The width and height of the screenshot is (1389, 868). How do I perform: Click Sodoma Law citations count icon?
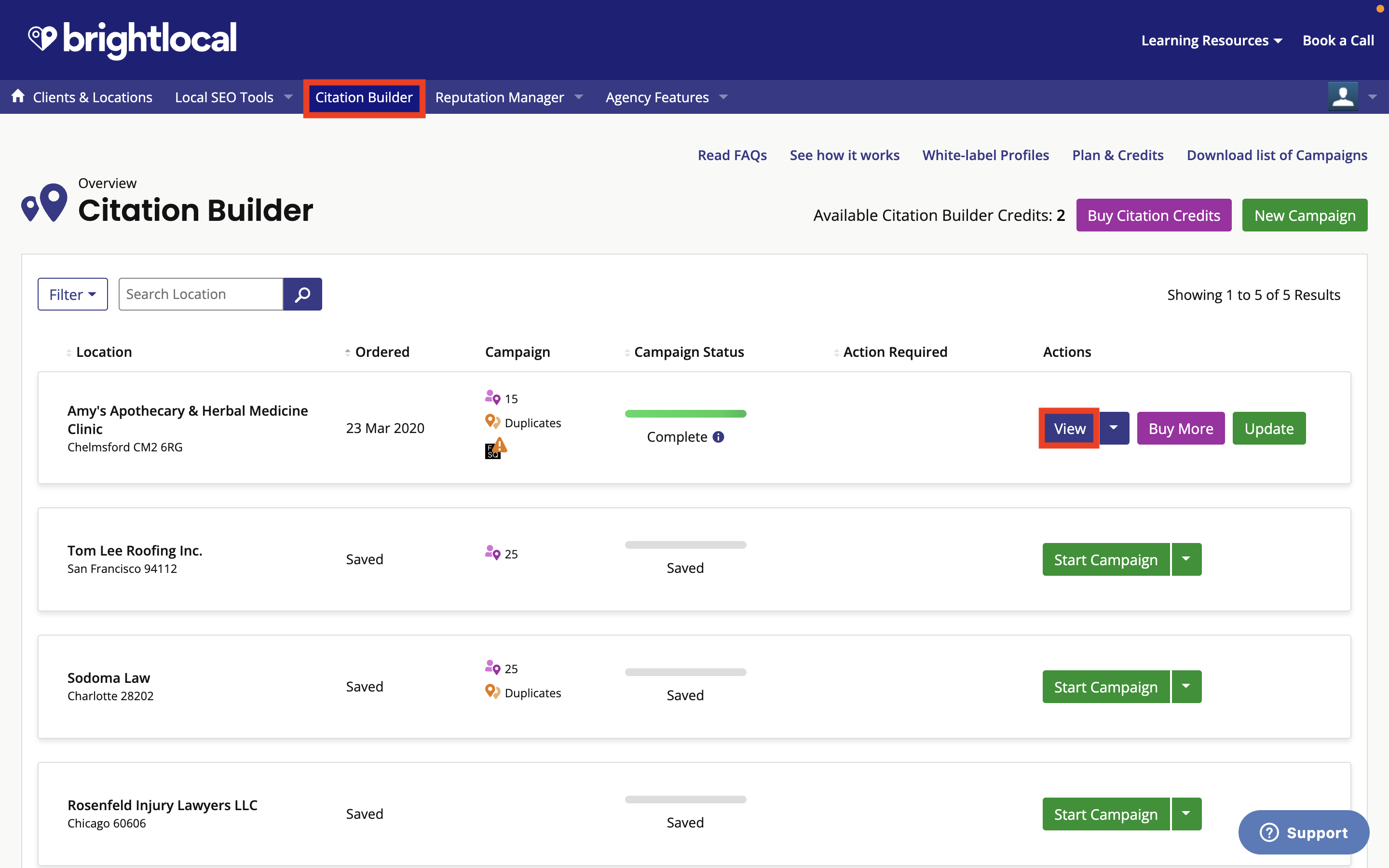492,668
